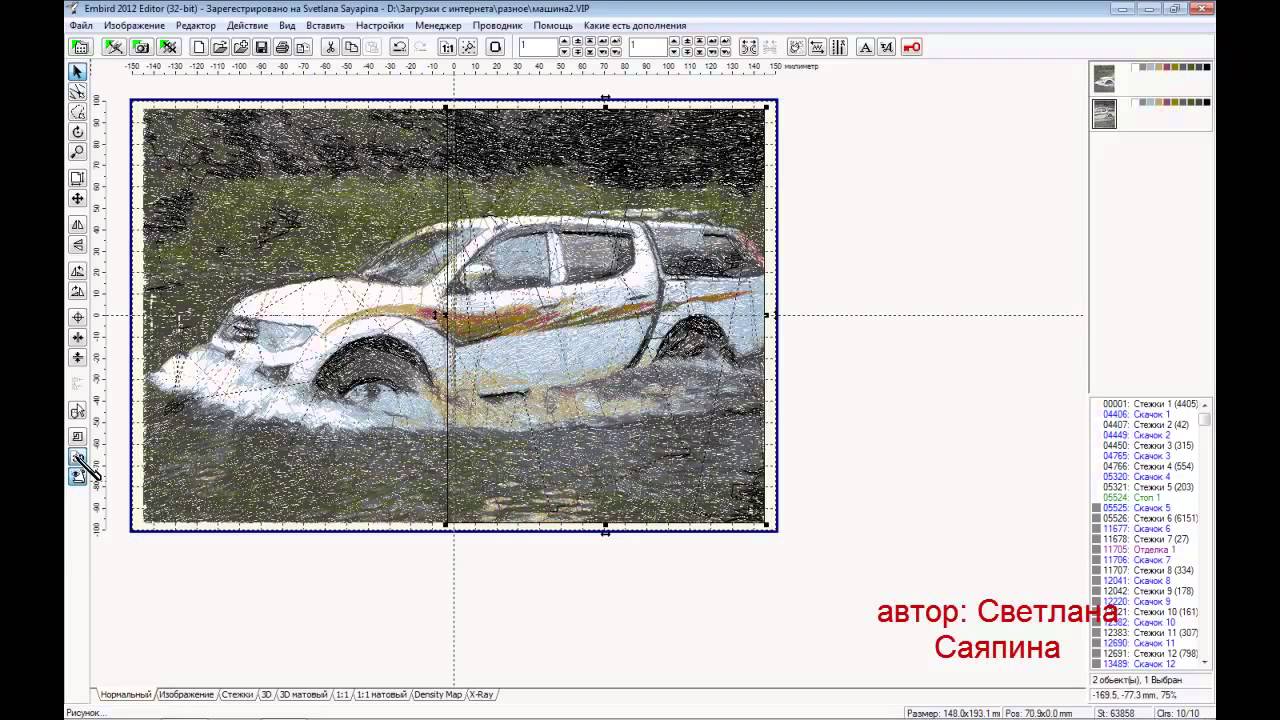Open the Изображение menu
Image resolution: width=1280 pixels, height=720 pixels.
(134, 25)
